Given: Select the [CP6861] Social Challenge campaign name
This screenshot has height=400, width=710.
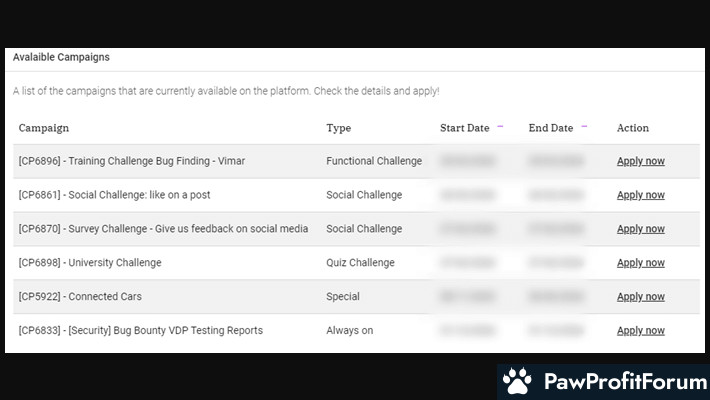Looking at the screenshot, I should [x=114, y=195].
